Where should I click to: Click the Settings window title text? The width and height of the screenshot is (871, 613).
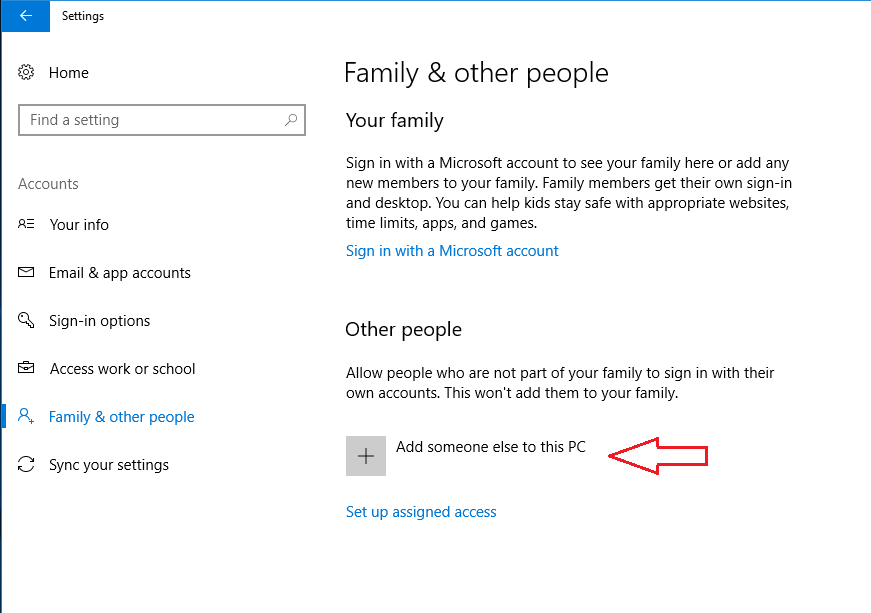83,16
